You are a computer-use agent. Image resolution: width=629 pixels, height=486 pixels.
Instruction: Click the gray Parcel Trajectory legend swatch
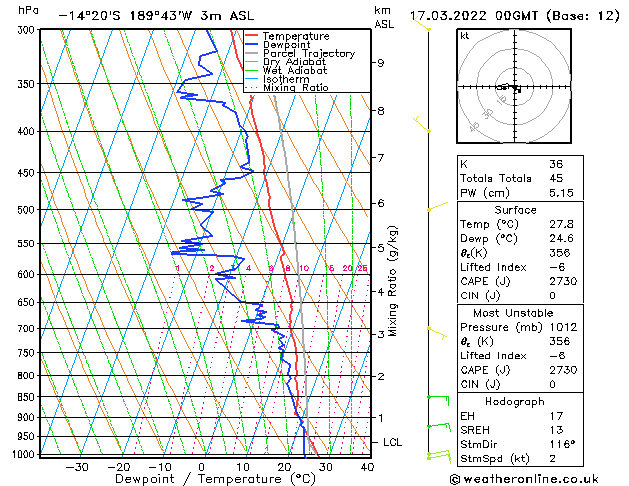click(x=252, y=53)
